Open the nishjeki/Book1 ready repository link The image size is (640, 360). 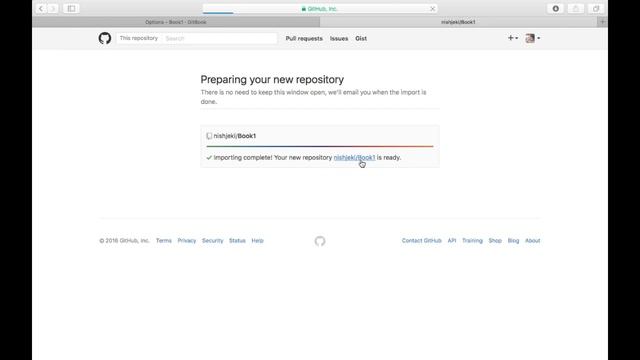[x=354, y=158]
